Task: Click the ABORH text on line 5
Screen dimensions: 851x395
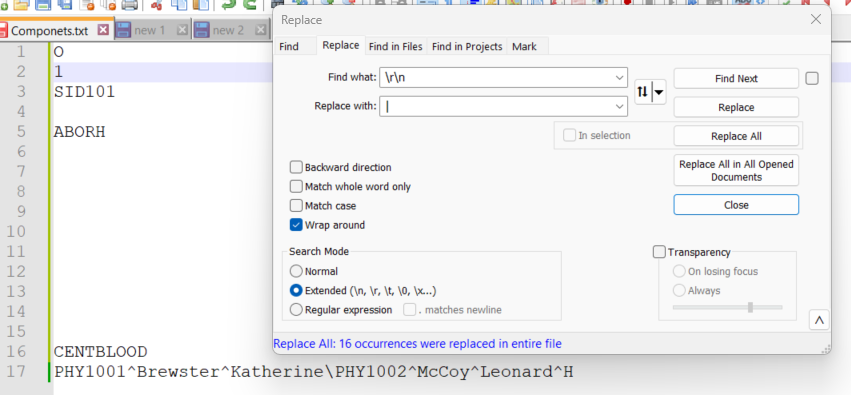Action: coord(79,132)
